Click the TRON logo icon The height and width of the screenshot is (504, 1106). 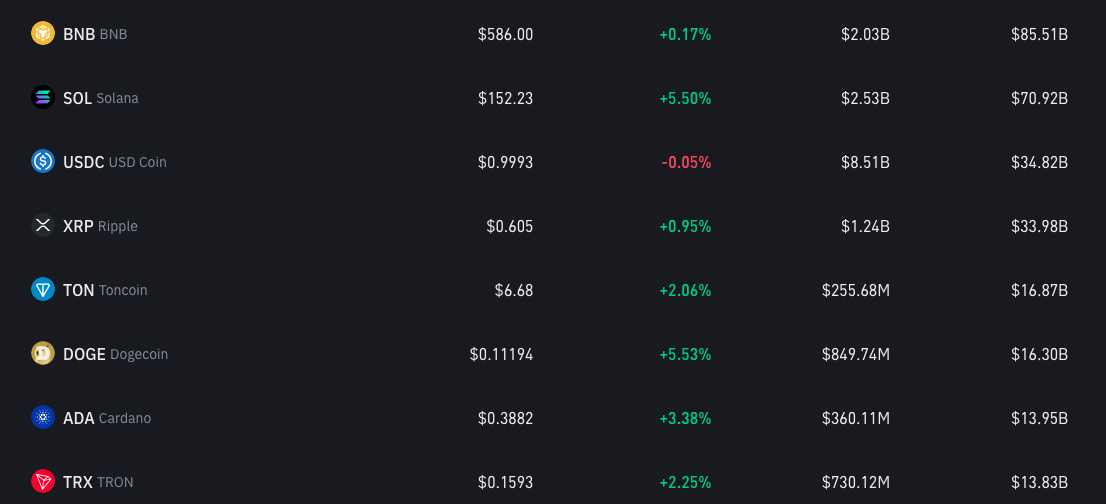click(43, 481)
